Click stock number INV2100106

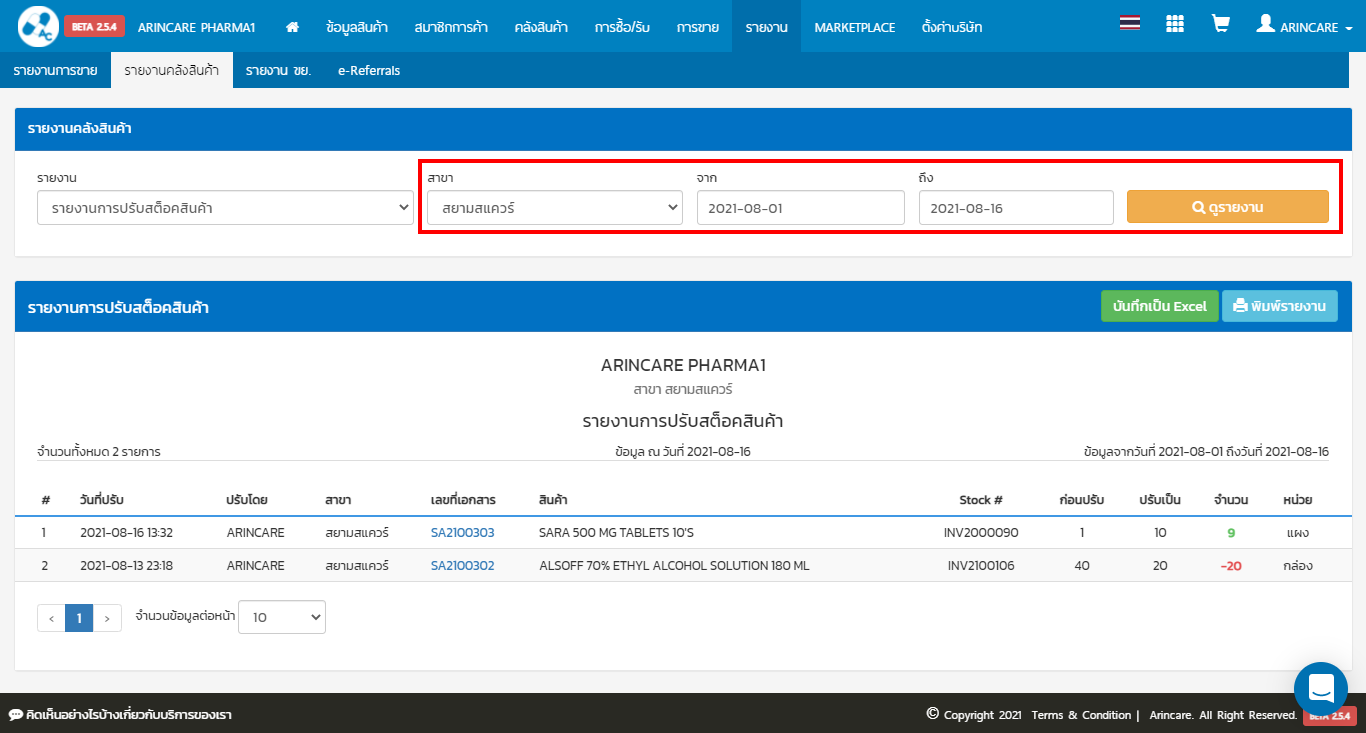(981, 565)
